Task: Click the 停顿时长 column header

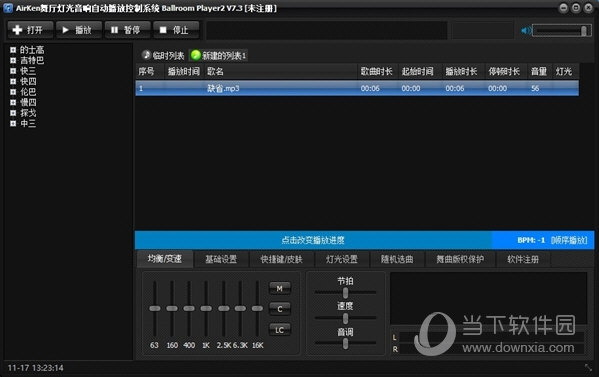Action: pyautogui.click(x=505, y=71)
